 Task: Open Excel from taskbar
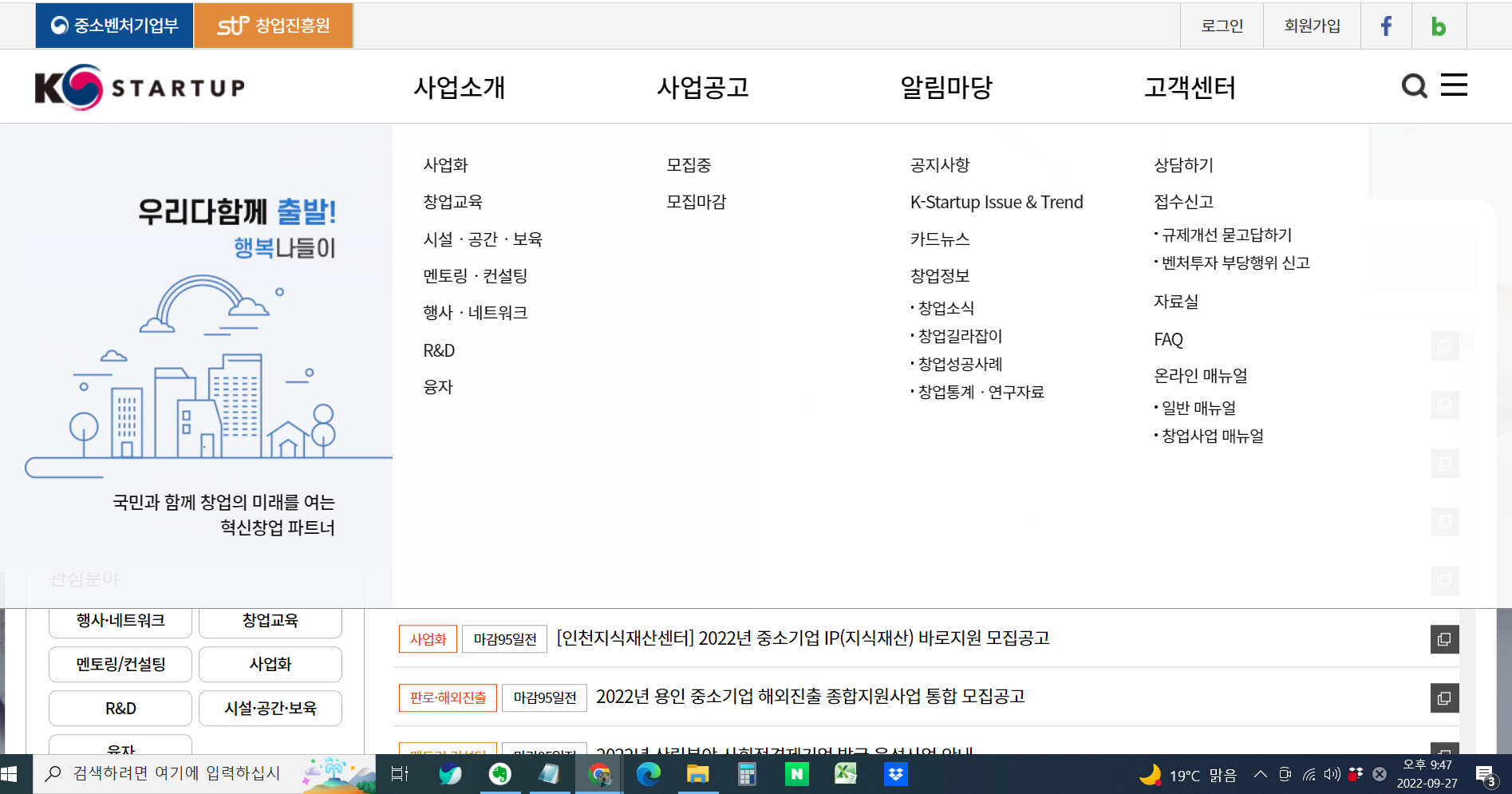point(846,774)
